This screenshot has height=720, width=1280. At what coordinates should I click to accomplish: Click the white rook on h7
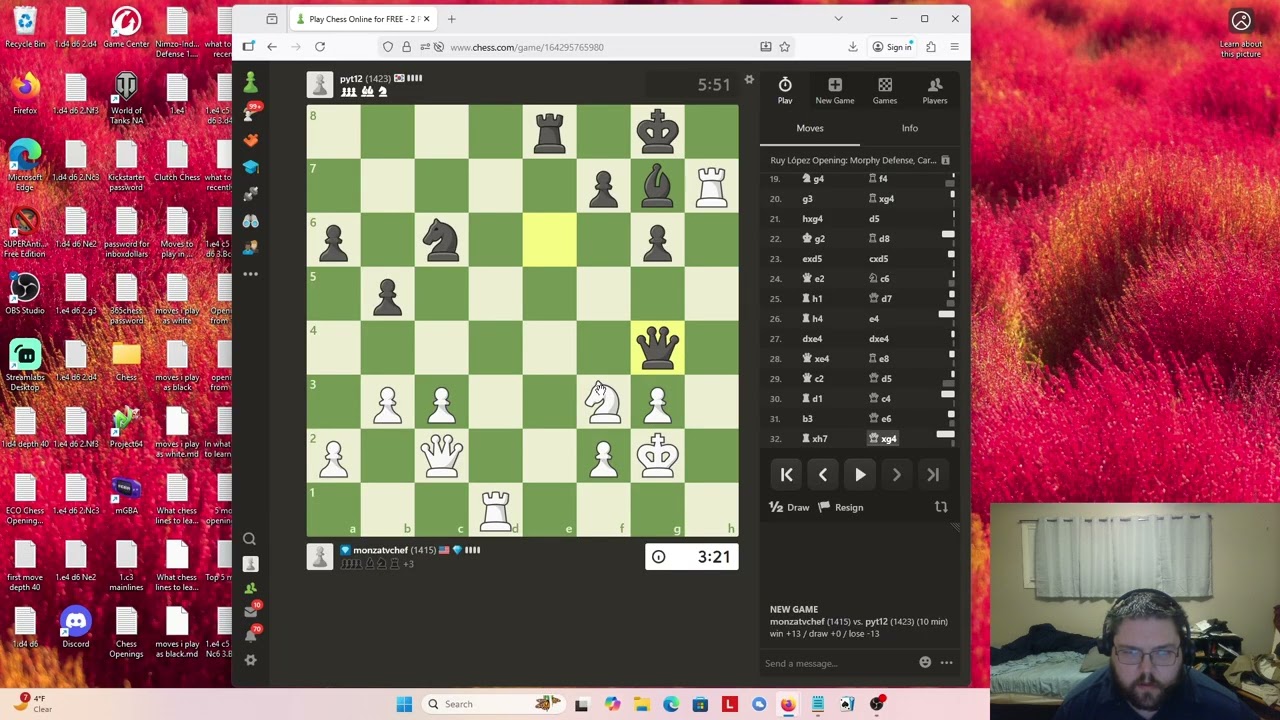pos(711,185)
